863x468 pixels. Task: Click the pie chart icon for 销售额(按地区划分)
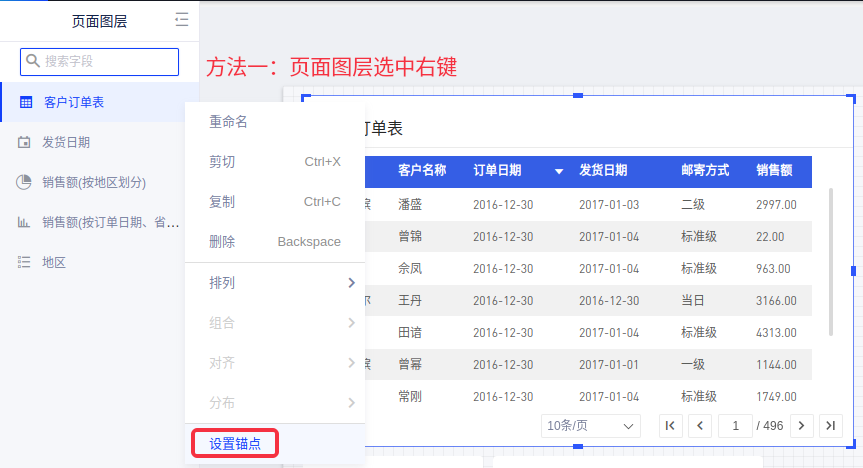[x=24, y=182]
